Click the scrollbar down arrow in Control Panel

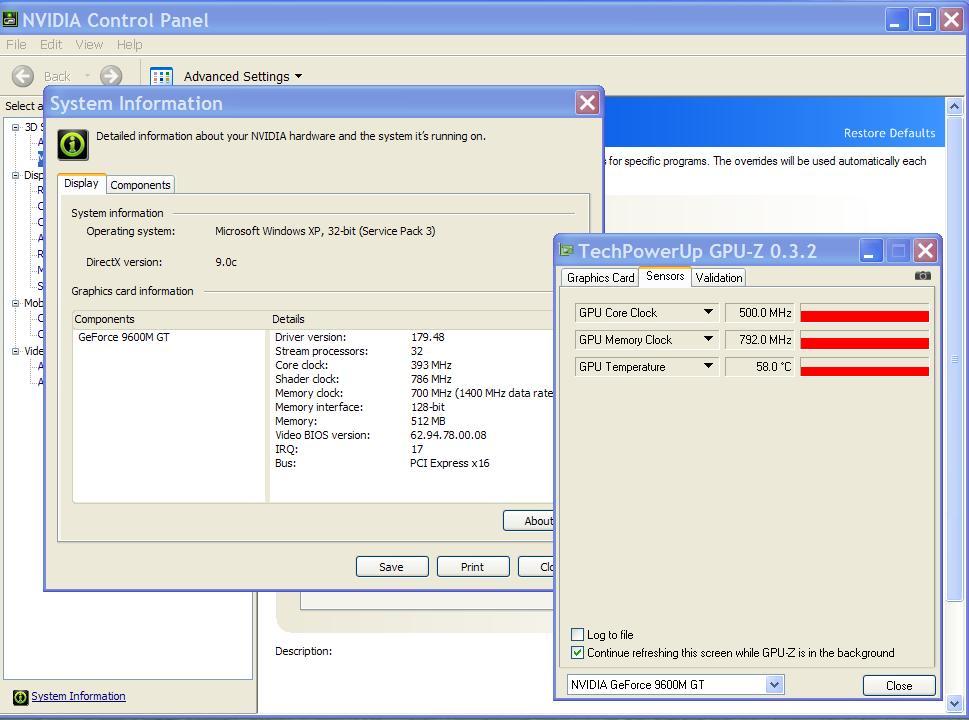point(954,703)
